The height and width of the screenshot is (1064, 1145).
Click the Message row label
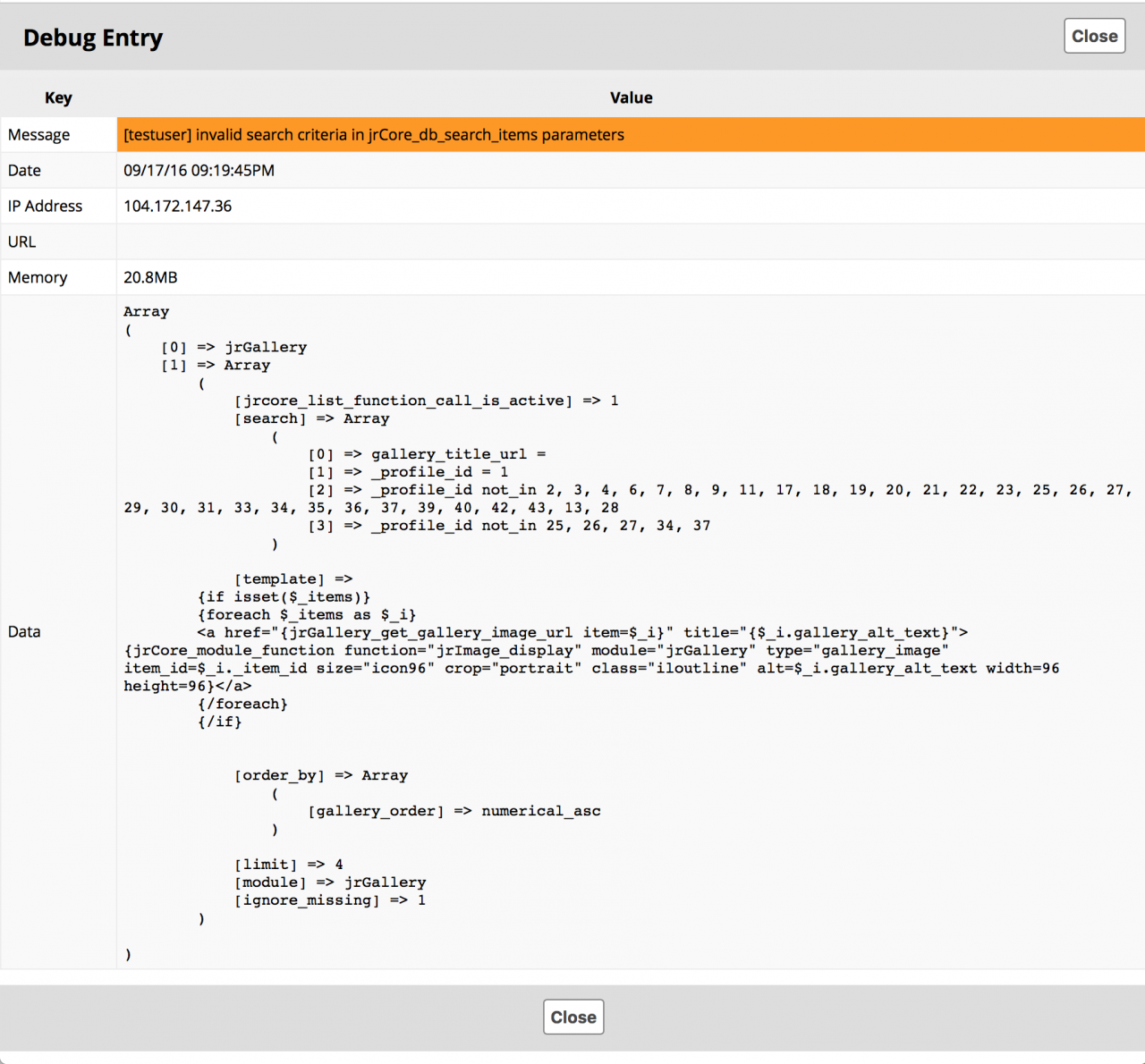(38, 135)
